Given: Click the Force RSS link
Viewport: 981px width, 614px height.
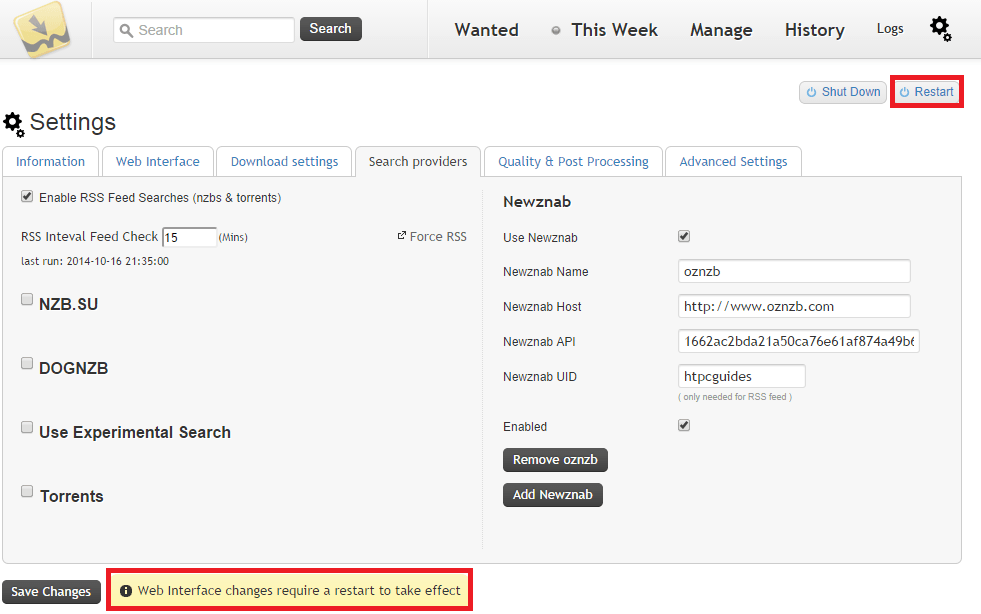Looking at the screenshot, I should pyautogui.click(x=432, y=237).
